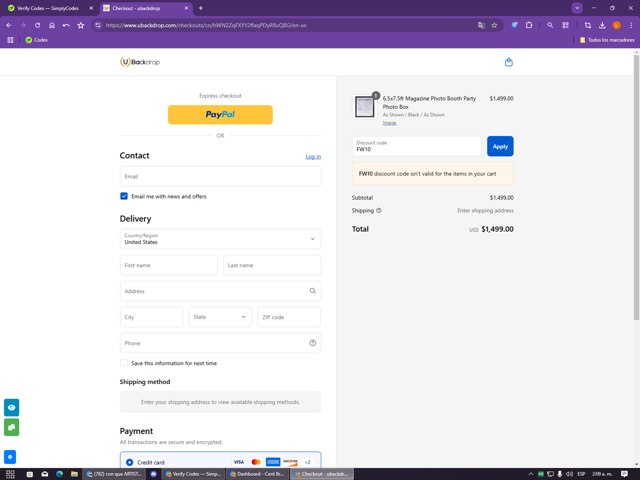Click the Address input field
640x480 pixels.
click(220, 291)
